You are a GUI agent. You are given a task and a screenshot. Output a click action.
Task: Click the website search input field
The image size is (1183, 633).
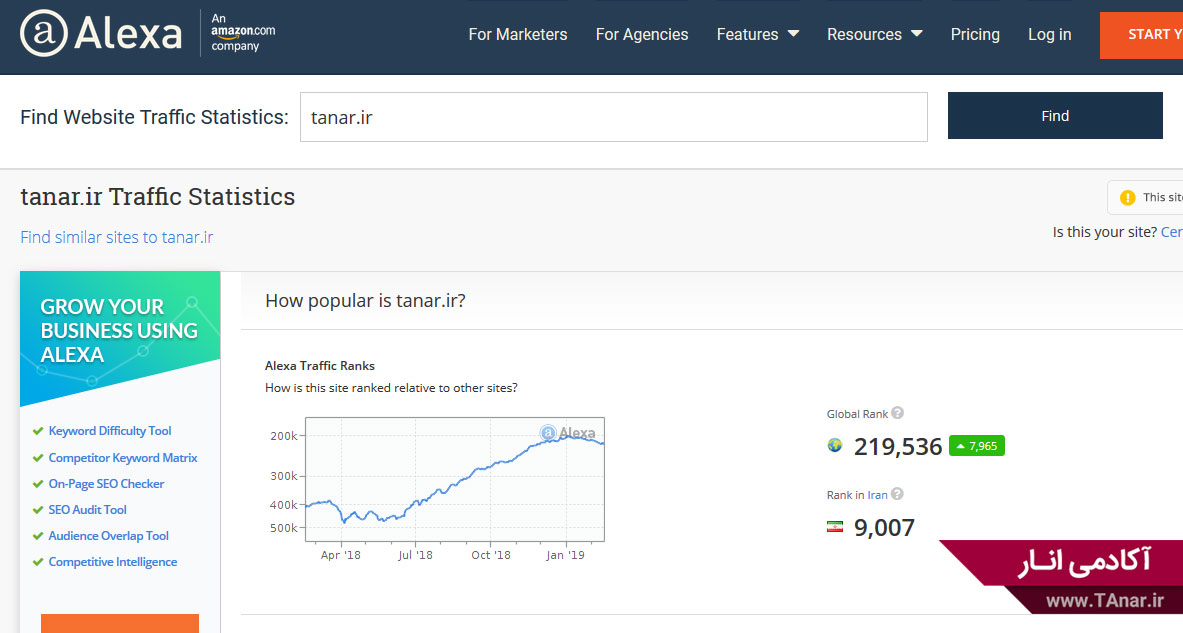[x=613, y=117]
